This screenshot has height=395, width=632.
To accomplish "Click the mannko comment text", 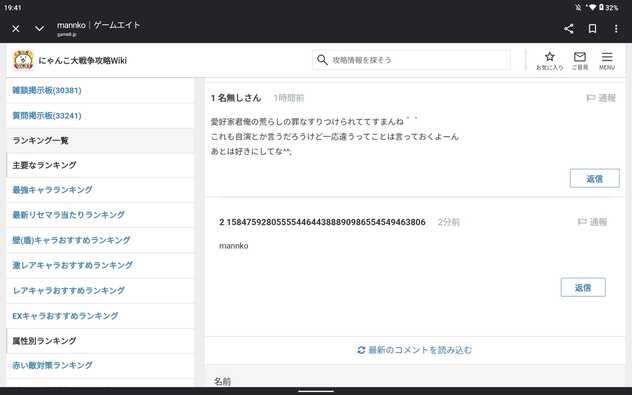I will tap(233, 246).
